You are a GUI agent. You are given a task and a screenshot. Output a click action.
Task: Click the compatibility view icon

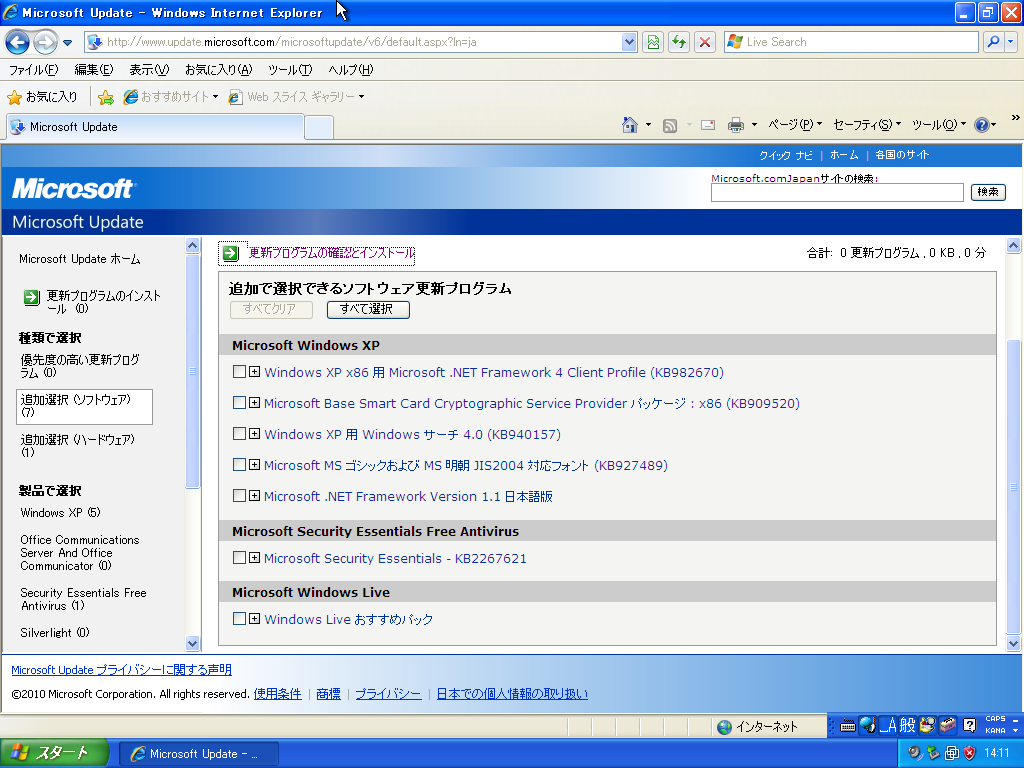click(x=653, y=42)
